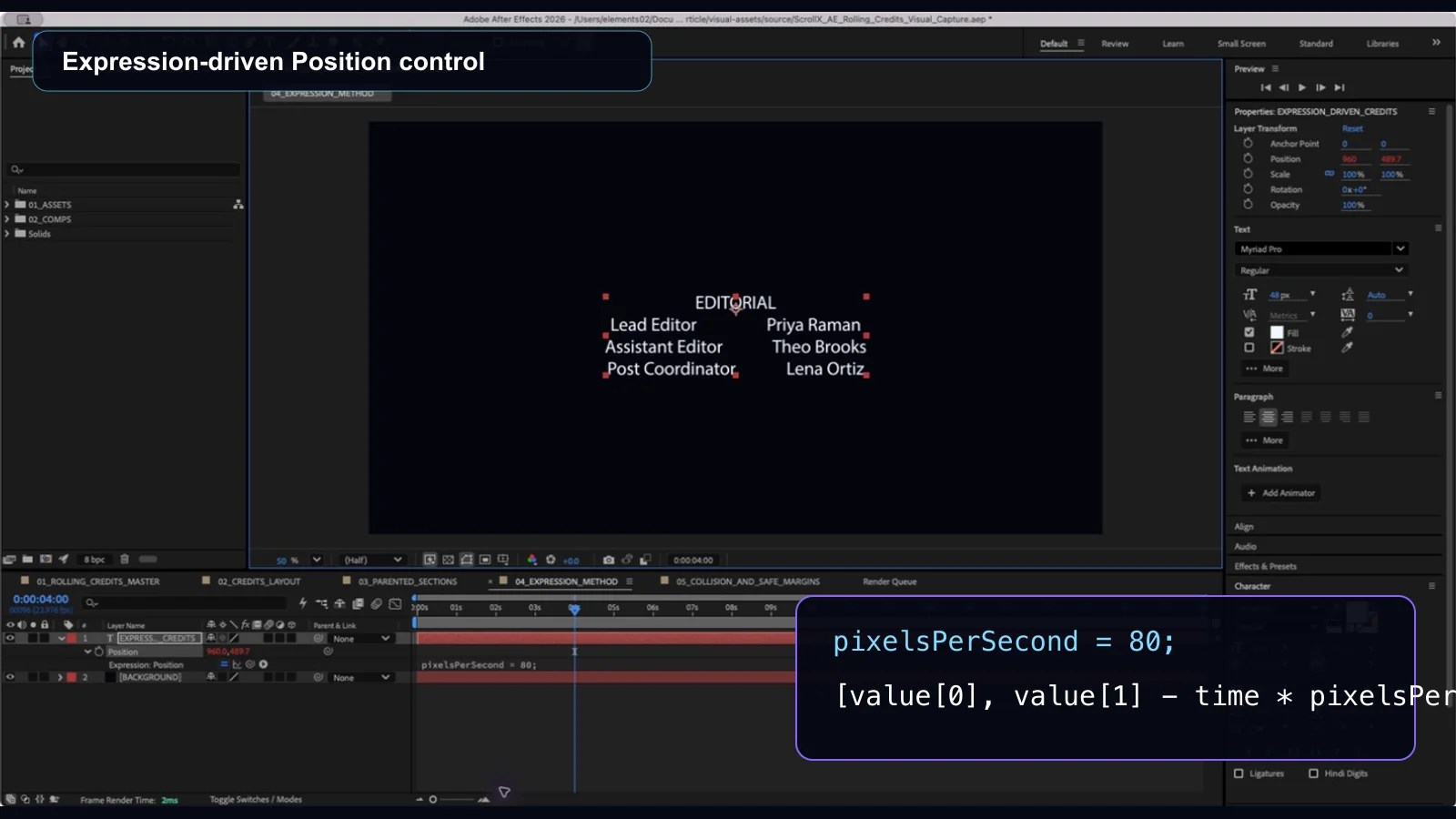Enable motion blur for timeline
Image resolution: width=1456 pixels, height=819 pixels.
376,603
